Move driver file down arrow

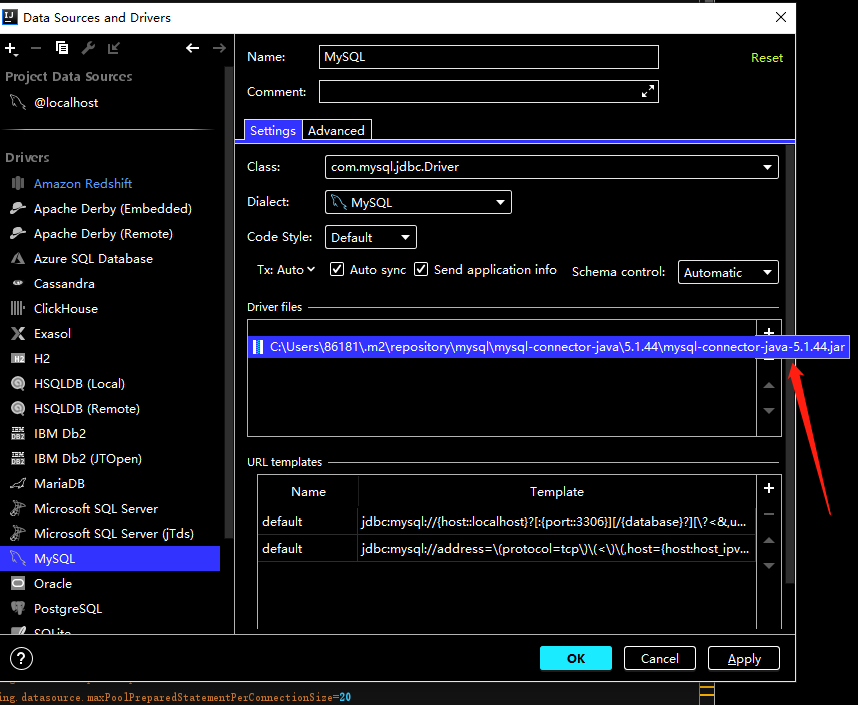[769, 411]
